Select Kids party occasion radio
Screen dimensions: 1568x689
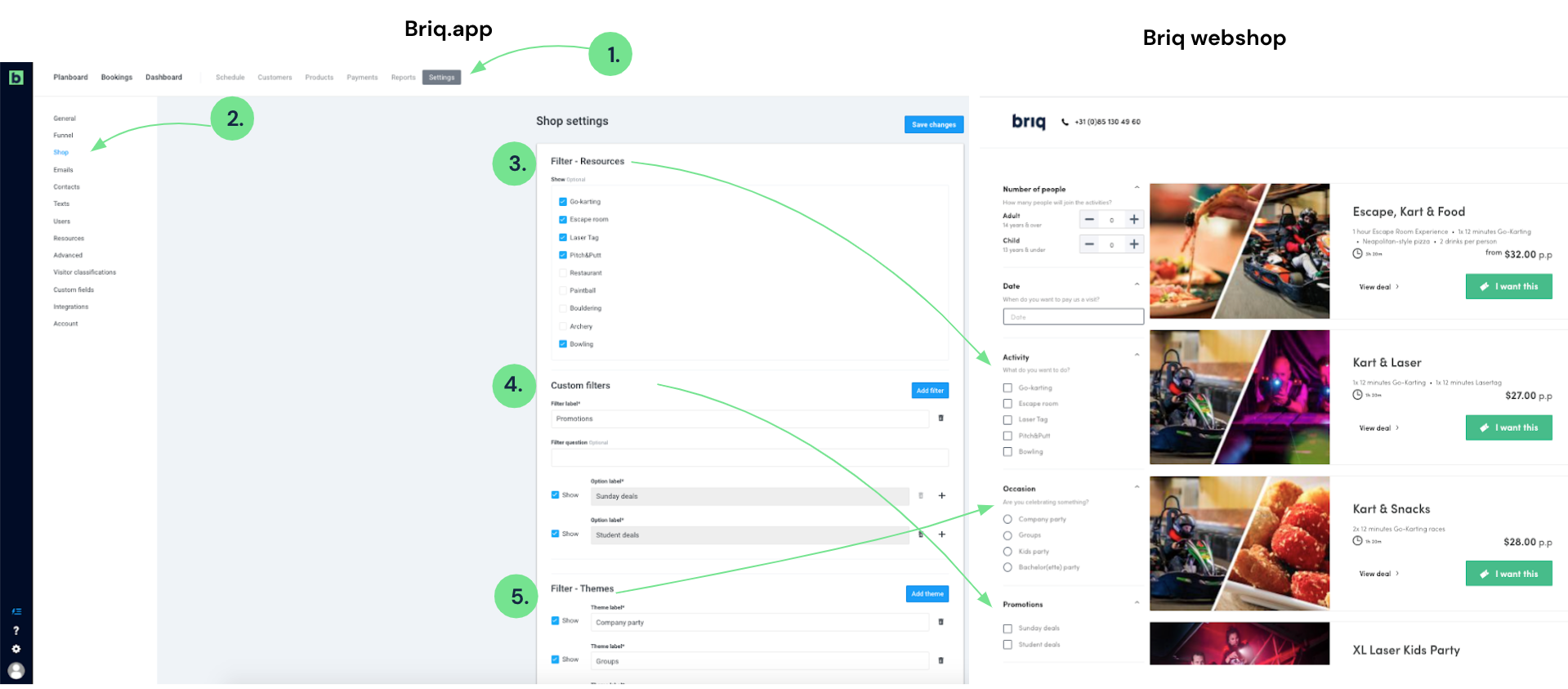1007,552
